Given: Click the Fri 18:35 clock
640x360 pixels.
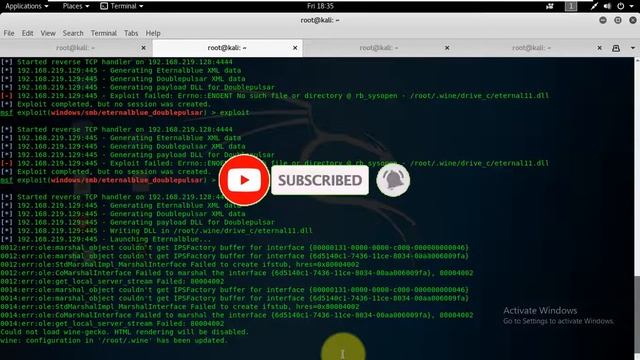Looking at the screenshot, I should pyautogui.click(x=320, y=6).
